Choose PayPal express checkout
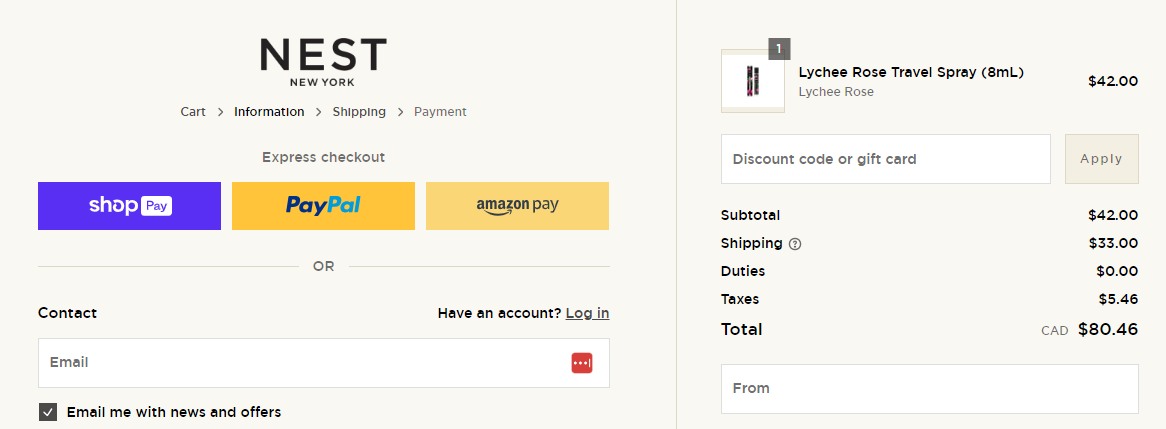Viewport: 1166px width, 429px height. [323, 206]
